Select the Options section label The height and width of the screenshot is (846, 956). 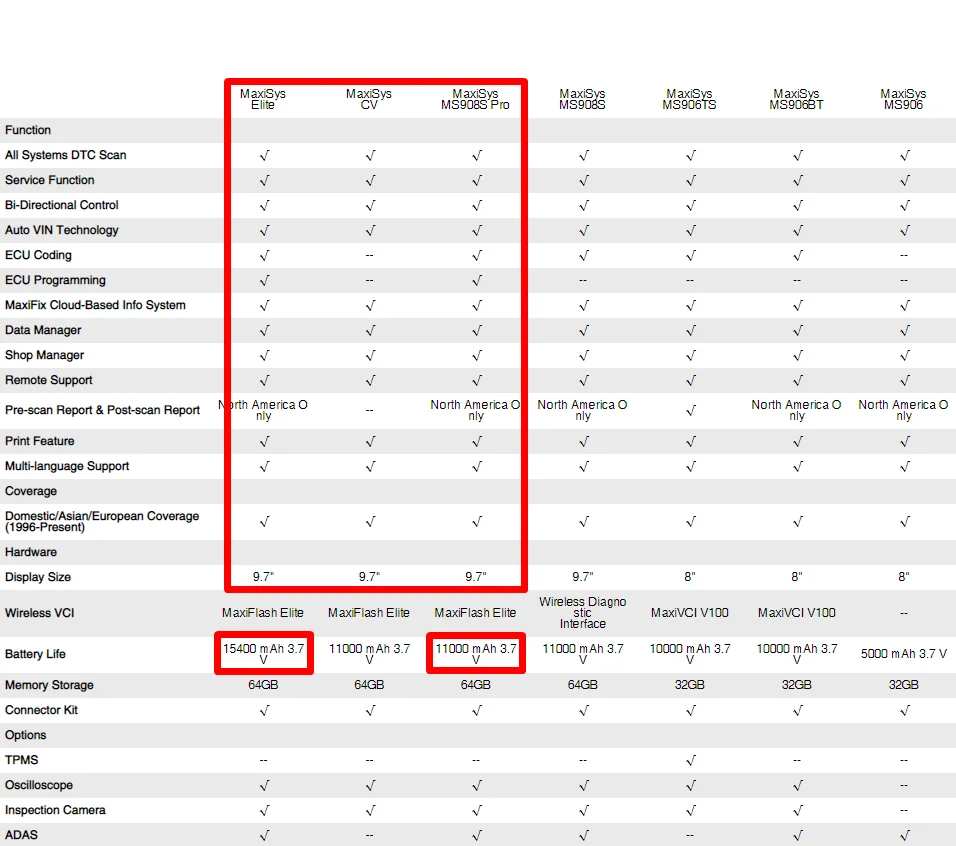tap(26, 734)
